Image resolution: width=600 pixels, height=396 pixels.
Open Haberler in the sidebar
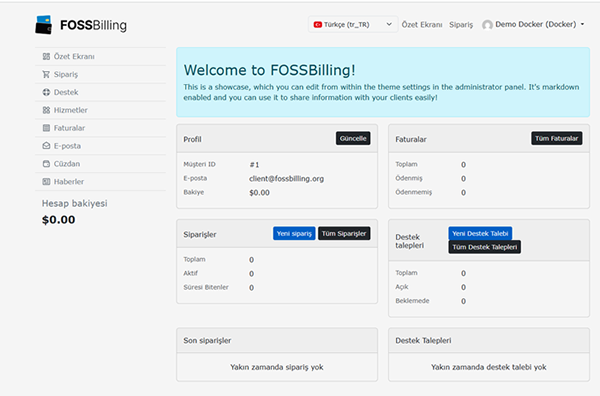pos(101,182)
